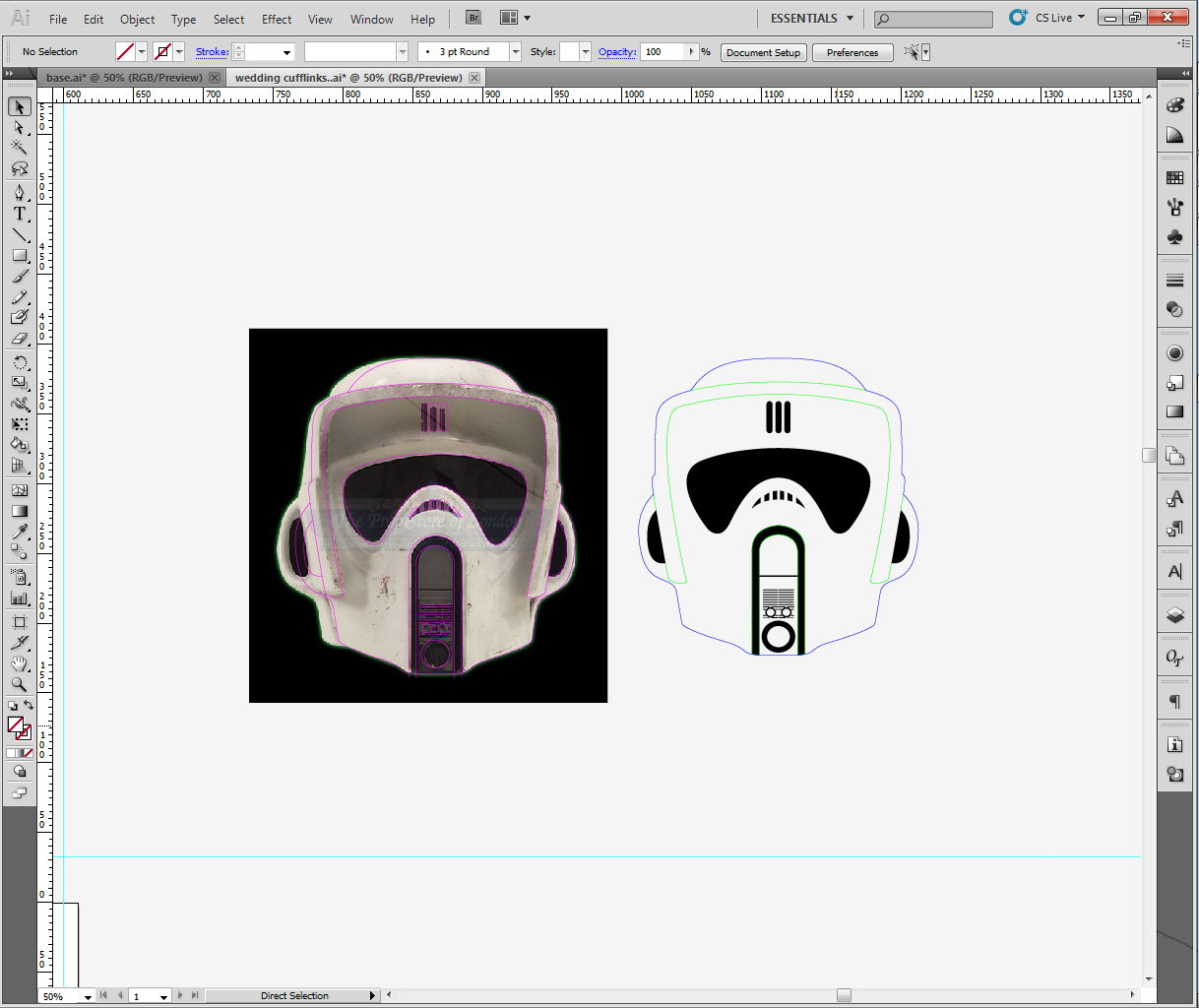Open the Effect menu

pyautogui.click(x=277, y=19)
